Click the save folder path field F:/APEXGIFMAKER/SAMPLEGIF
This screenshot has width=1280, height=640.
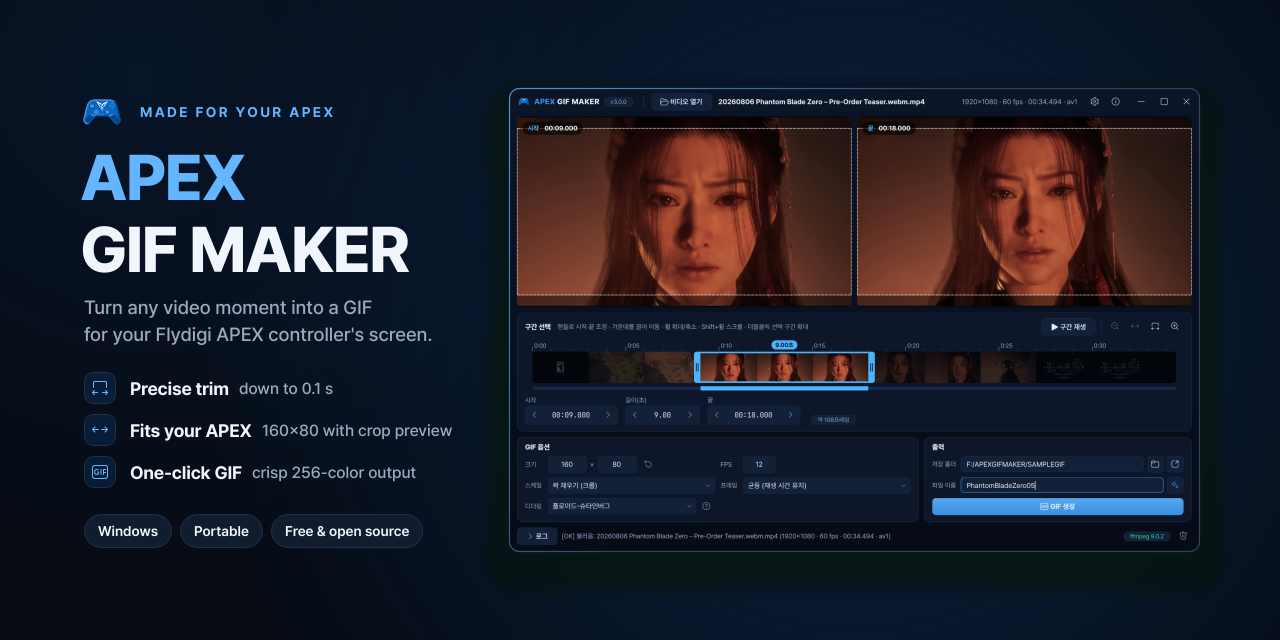coord(1052,464)
